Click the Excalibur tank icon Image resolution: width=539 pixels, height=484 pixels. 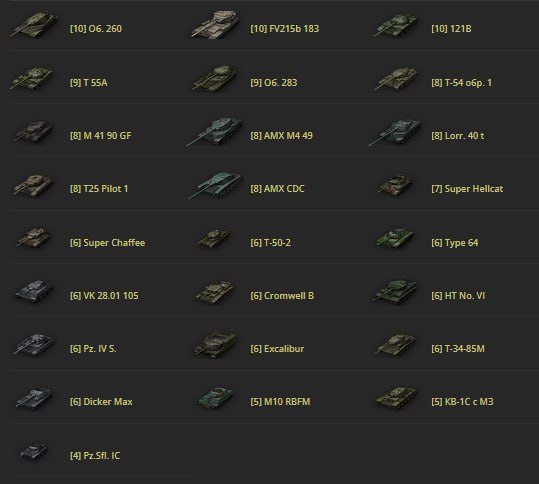point(215,344)
